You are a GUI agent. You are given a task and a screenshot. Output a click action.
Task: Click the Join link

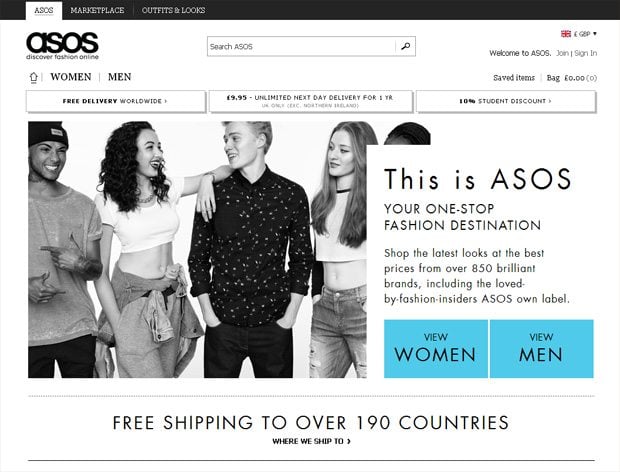(x=562, y=53)
